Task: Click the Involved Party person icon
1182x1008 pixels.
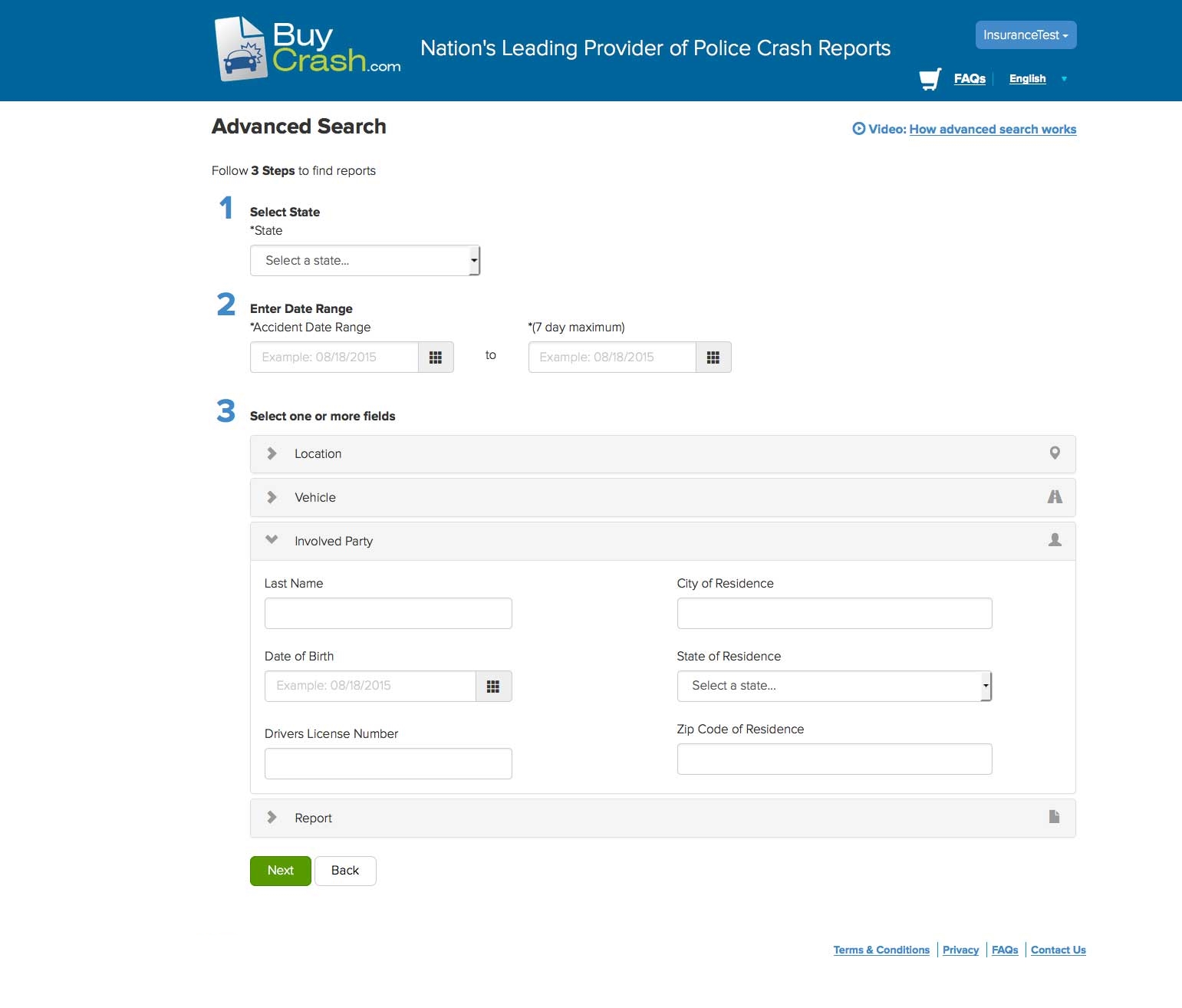Action: point(1055,541)
